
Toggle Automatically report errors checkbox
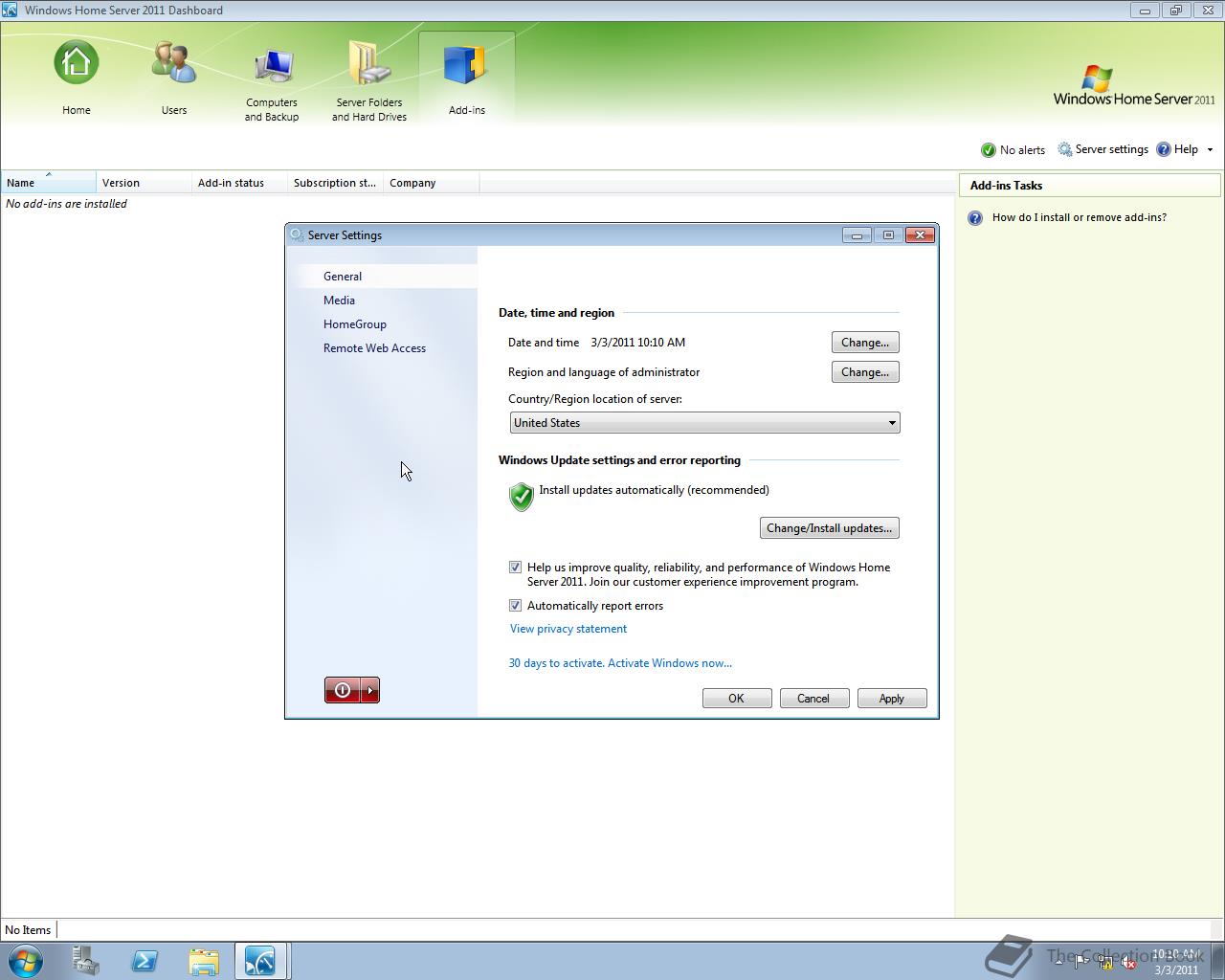coord(516,606)
